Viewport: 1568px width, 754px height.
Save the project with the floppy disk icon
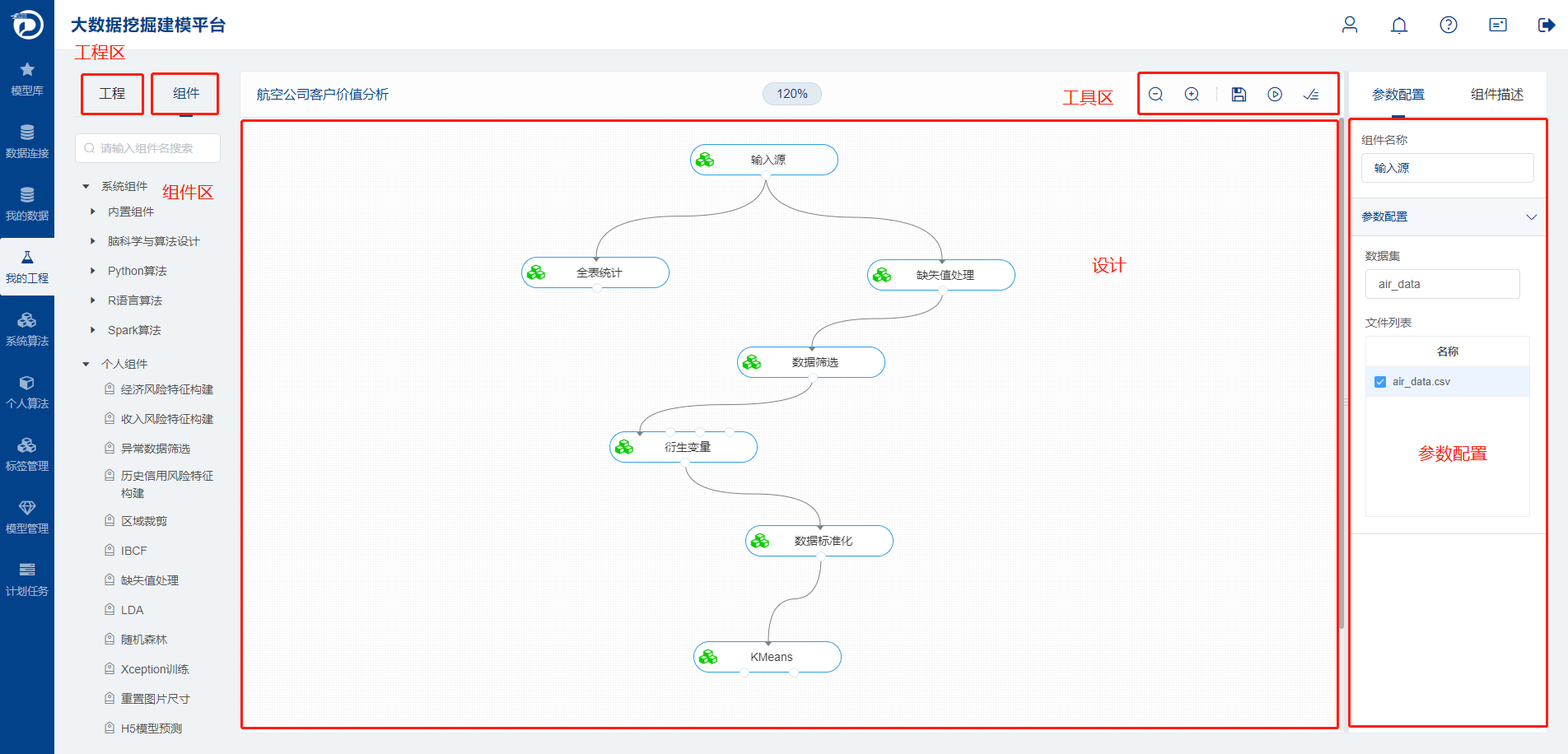click(x=1239, y=94)
